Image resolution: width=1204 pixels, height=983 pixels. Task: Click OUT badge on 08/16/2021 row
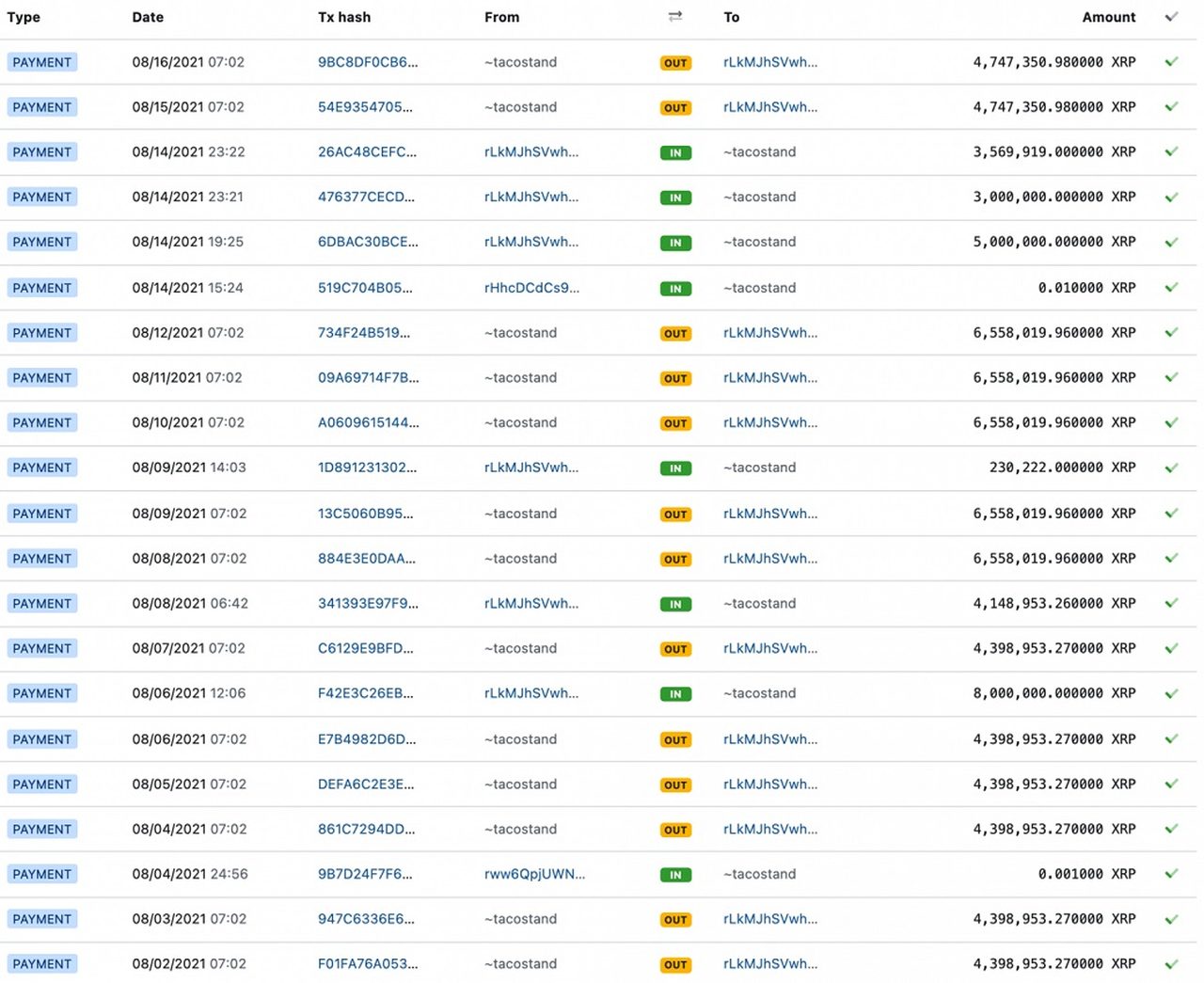[x=675, y=63]
